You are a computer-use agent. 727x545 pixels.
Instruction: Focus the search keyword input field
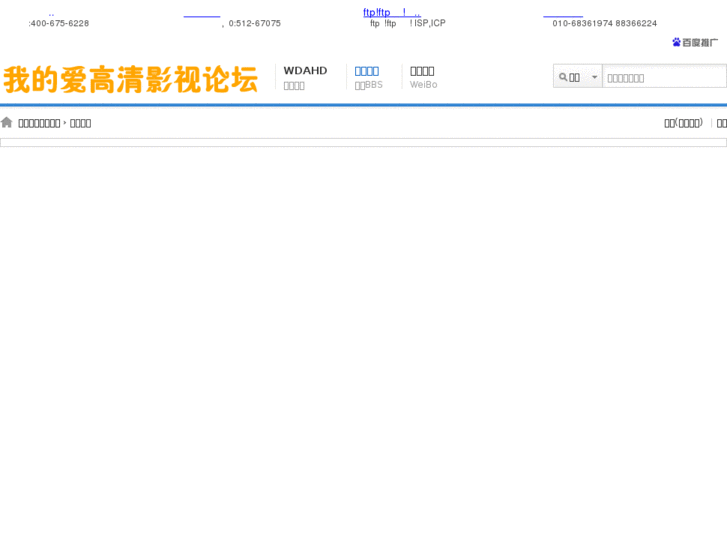coord(664,77)
